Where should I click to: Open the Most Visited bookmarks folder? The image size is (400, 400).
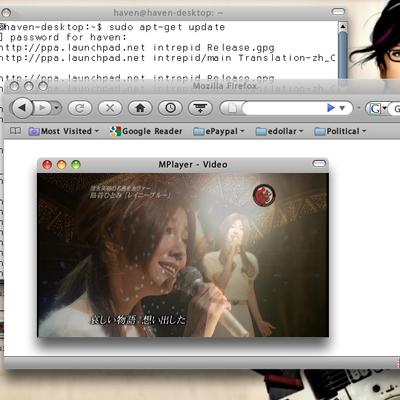click(64, 131)
